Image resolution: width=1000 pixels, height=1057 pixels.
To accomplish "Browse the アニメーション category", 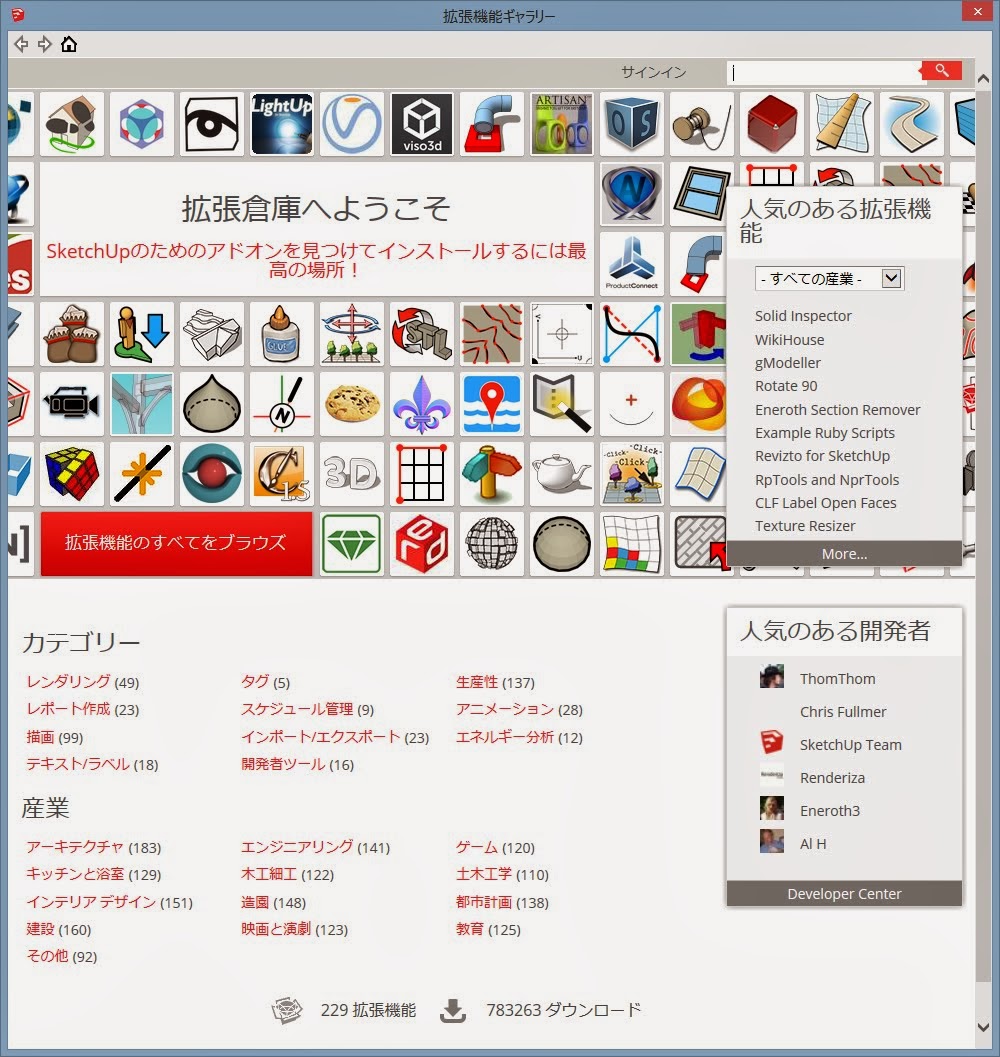I will pyautogui.click(x=504, y=709).
